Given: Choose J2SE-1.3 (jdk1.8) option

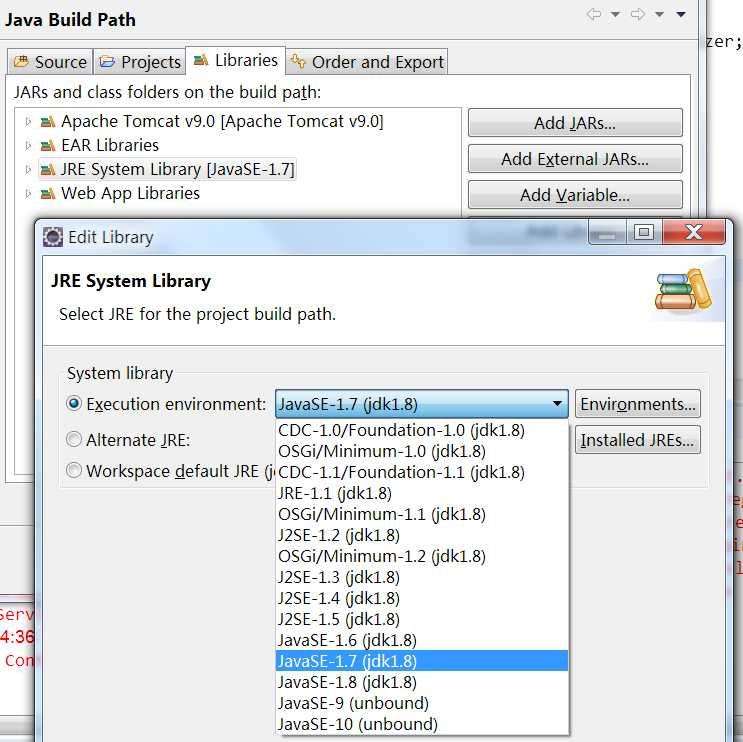Looking at the screenshot, I should [x=422, y=577].
